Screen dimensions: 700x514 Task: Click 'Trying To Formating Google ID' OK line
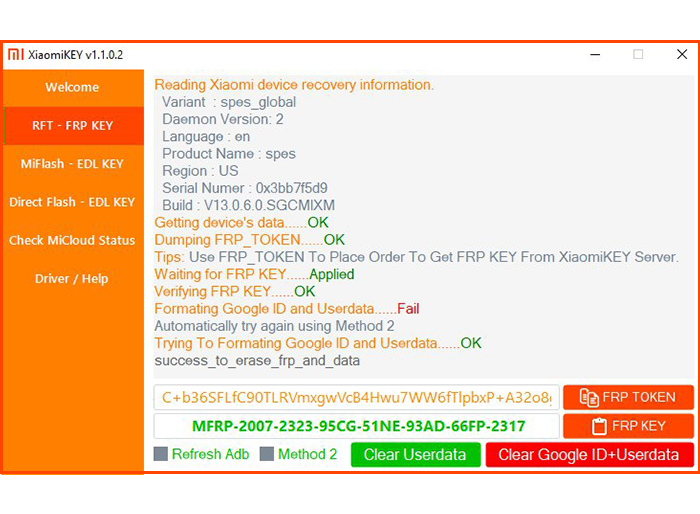[318, 343]
